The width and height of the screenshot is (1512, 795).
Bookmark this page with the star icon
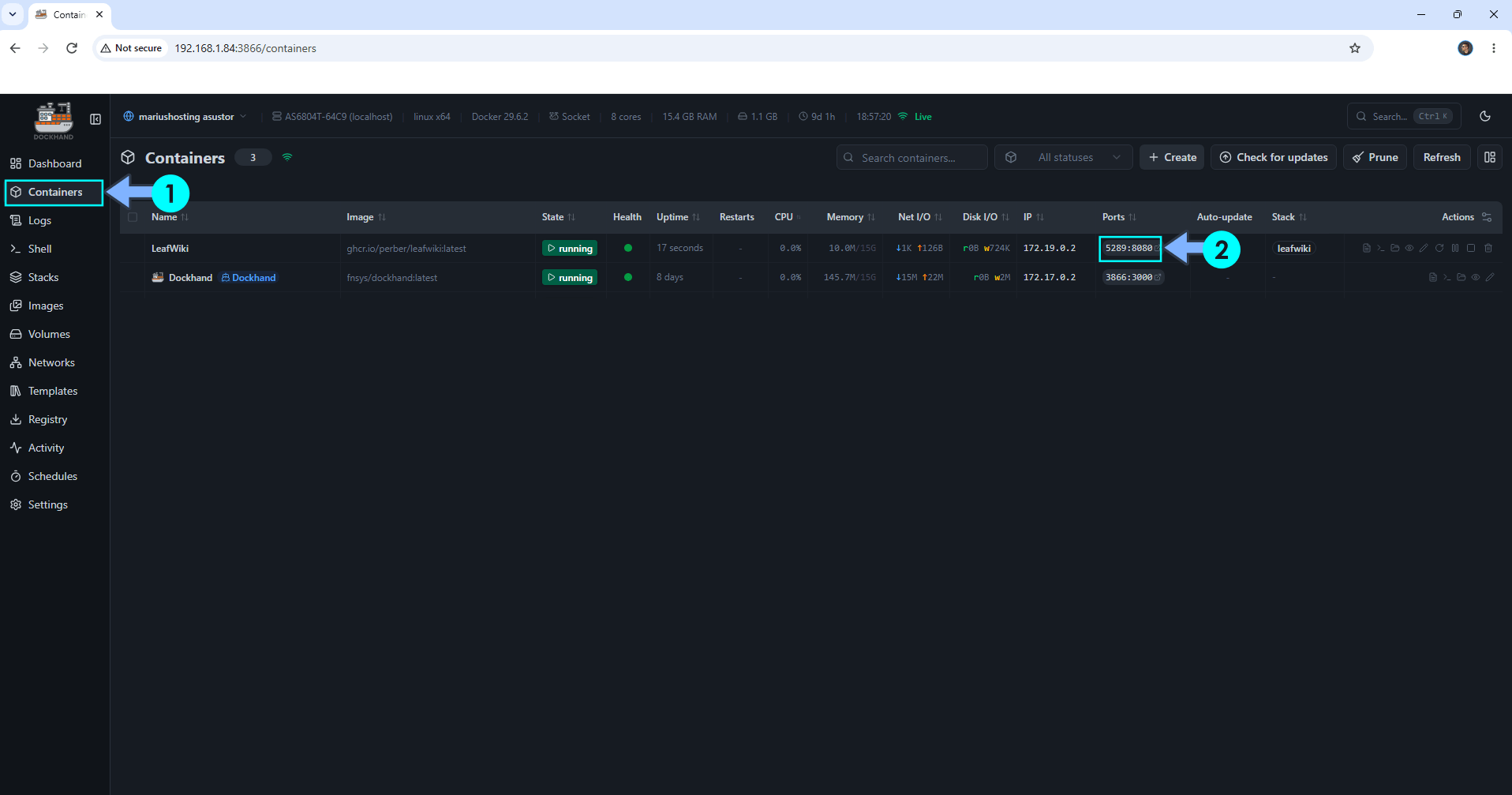(x=1355, y=48)
